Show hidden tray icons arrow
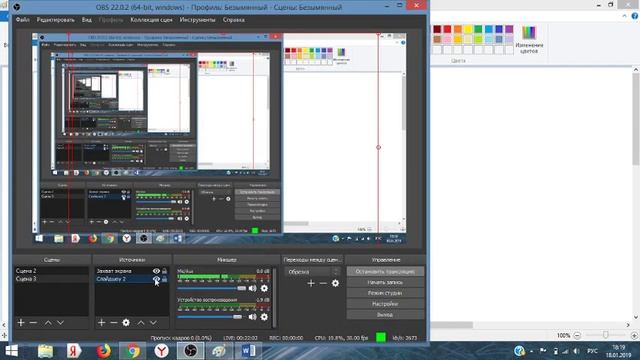Image resolution: width=640 pixels, height=360 pixels. [x=531, y=351]
